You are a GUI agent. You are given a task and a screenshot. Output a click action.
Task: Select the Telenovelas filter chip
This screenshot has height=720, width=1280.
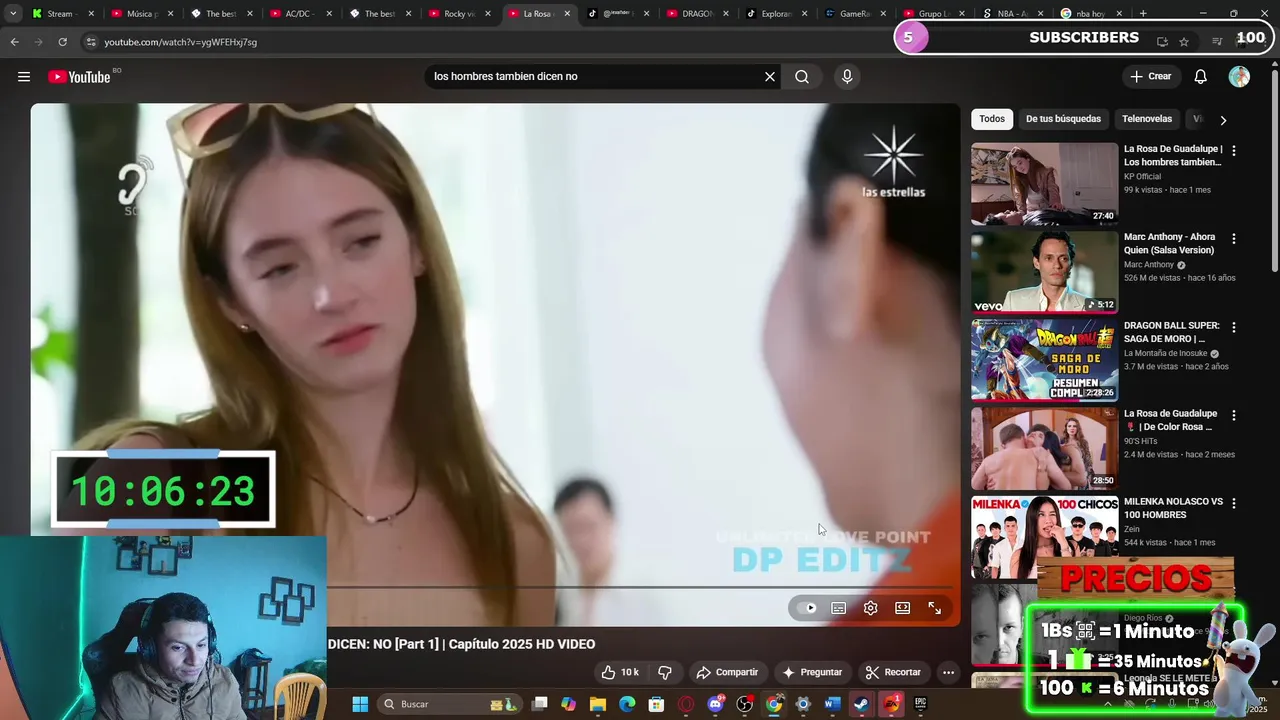click(x=1147, y=119)
